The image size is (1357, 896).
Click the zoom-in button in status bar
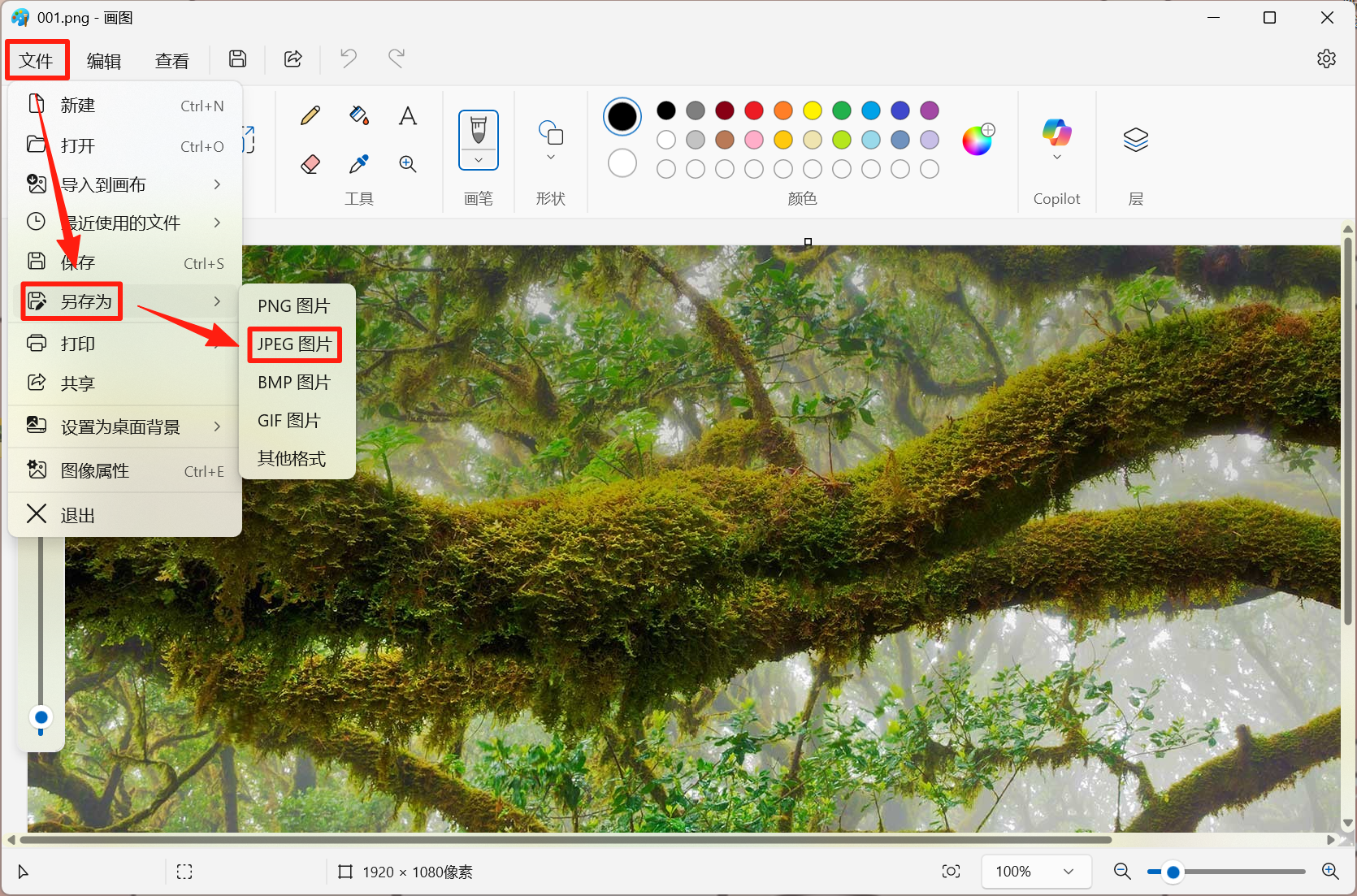coord(1330,872)
